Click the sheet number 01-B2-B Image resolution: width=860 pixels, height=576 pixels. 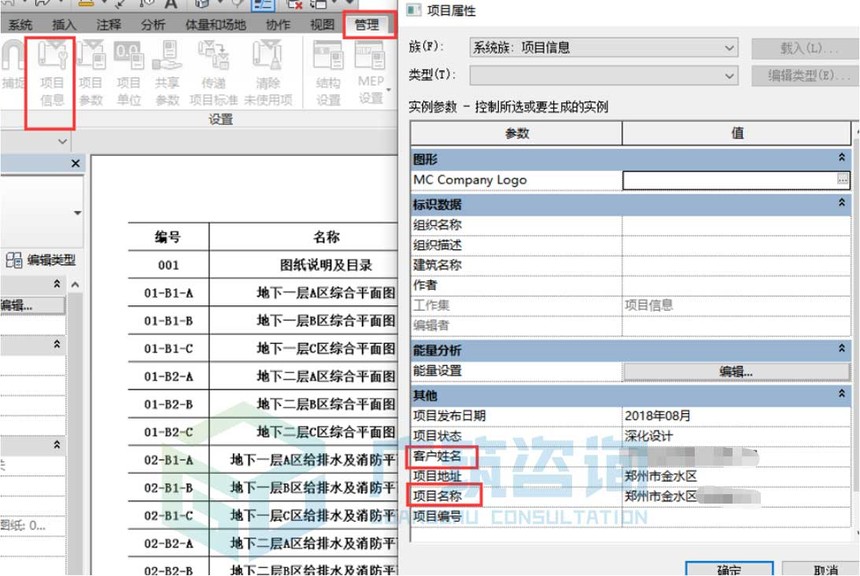pos(168,405)
